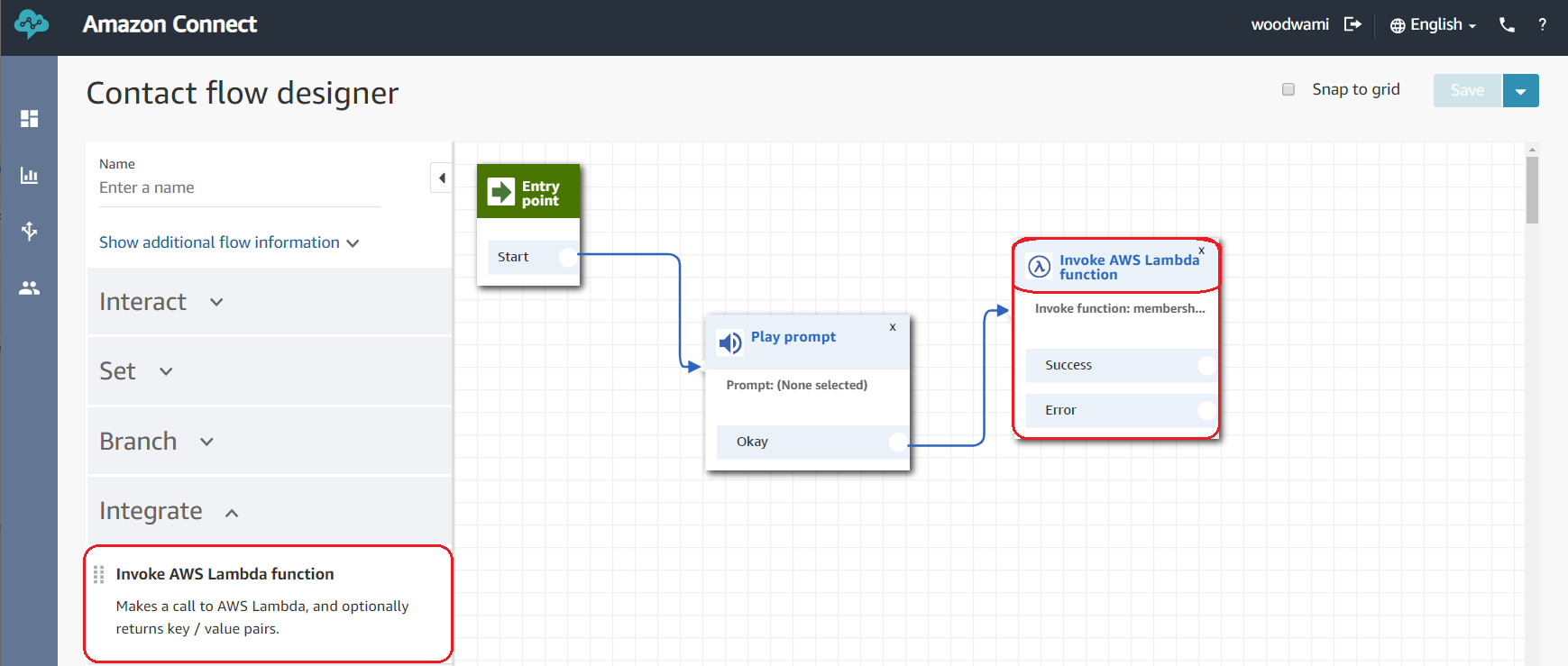Click the logout icon next to woodwami
The height and width of the screenshot is (666, 1568).
tap(1353, 24)
